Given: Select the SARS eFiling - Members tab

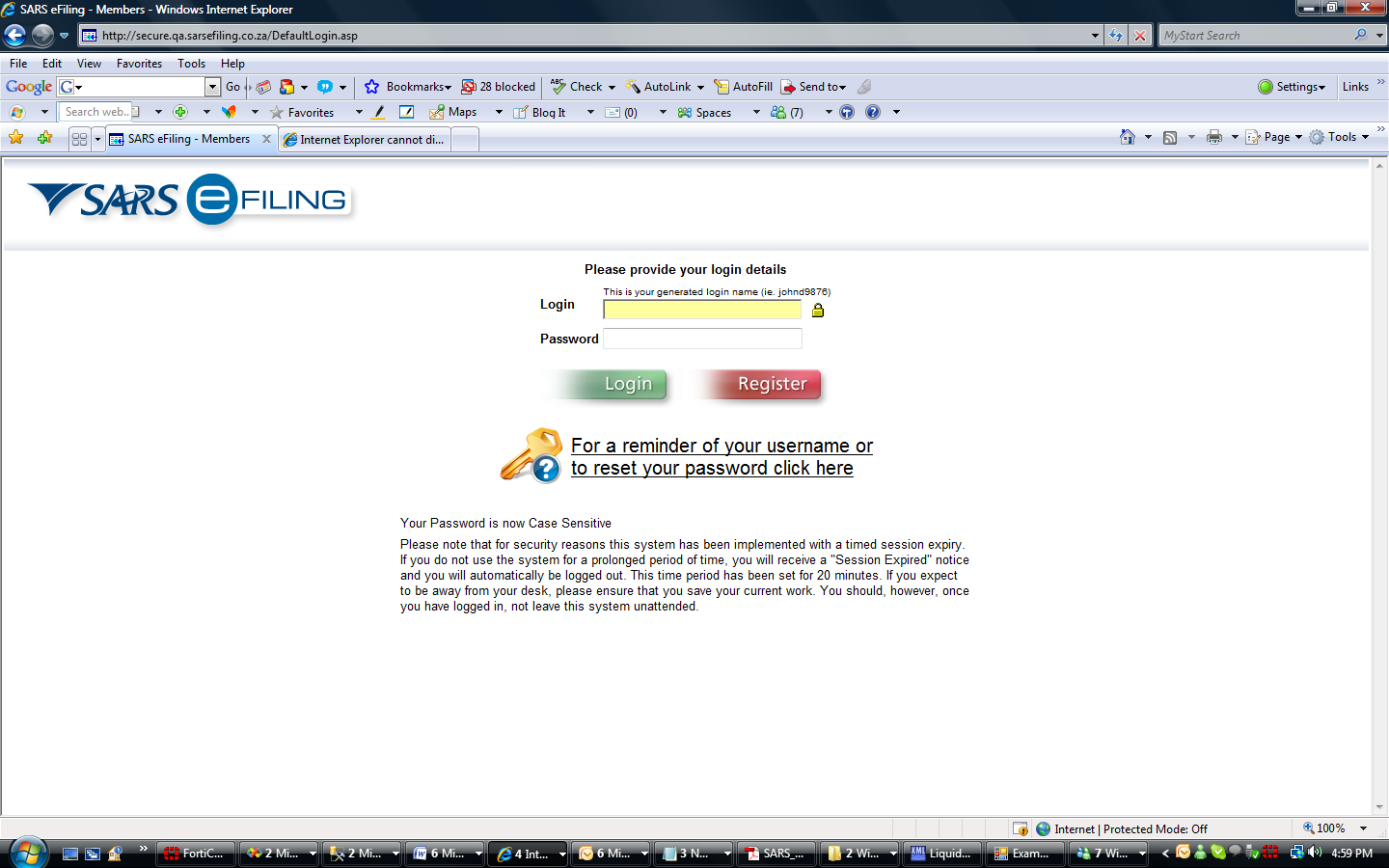Looking at the screenshot, I should pos(189,139).
